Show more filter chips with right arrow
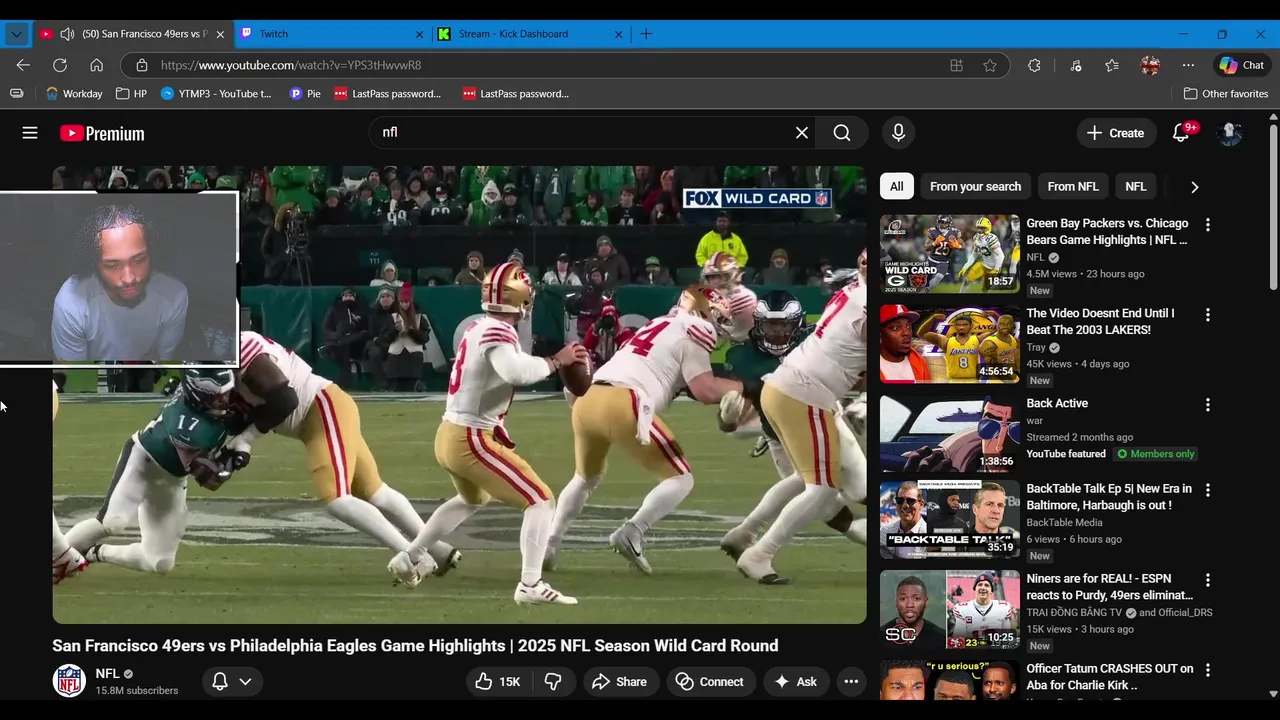 click(1194, 187)
